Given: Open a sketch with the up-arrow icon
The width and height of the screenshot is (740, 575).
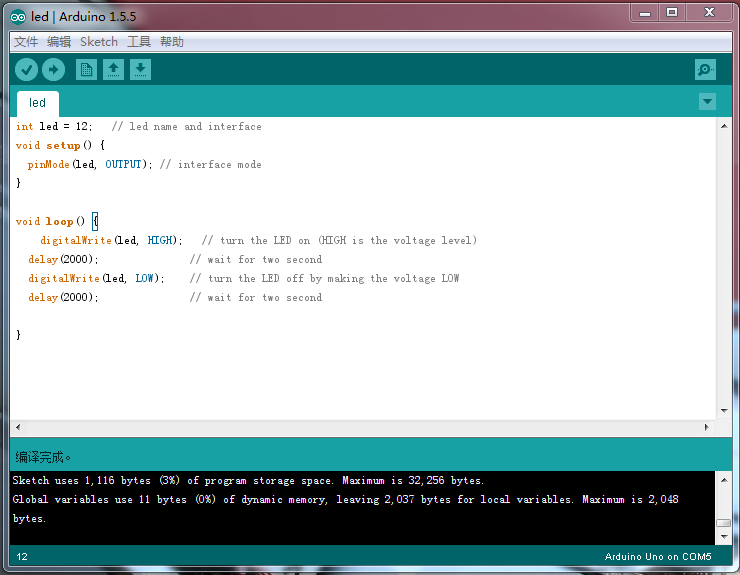Looking at the screenshot, I should 113,70.
